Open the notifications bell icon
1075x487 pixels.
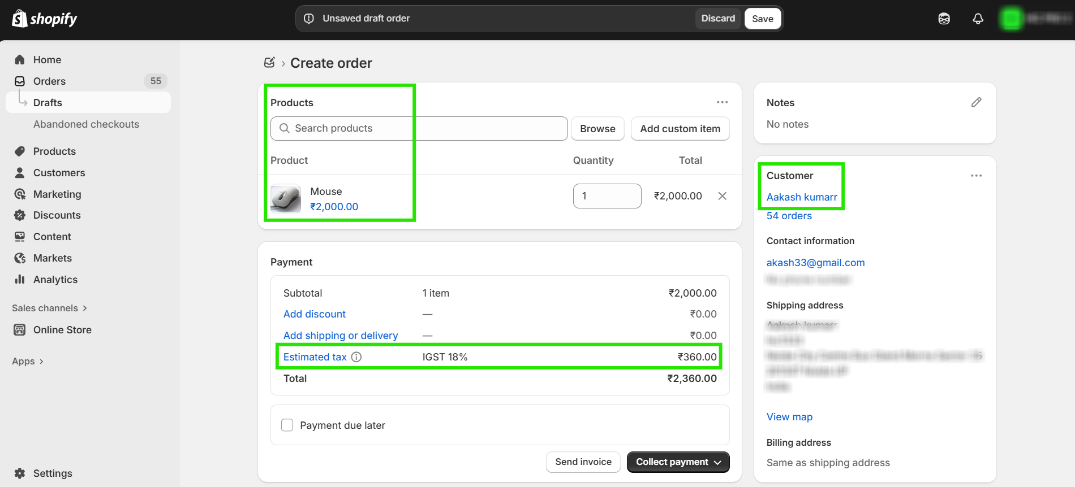point(978,19)
